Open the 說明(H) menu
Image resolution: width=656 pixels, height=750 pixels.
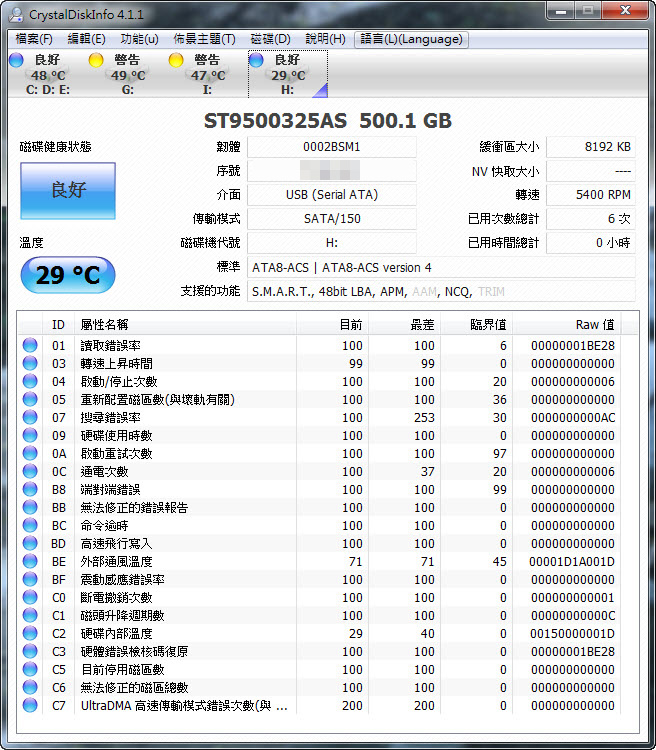point(325,39)
